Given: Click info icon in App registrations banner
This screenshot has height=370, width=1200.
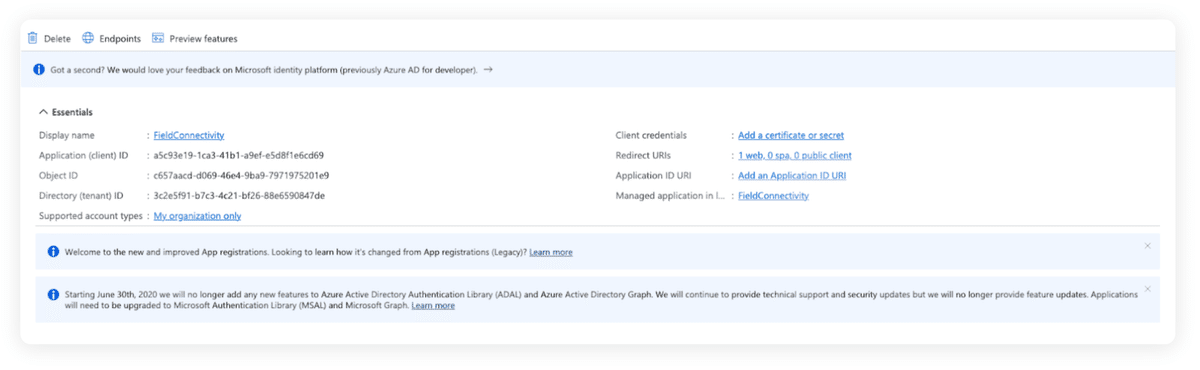Looking at the screenshot, I should pyautogui.click(x=53, y=252).
